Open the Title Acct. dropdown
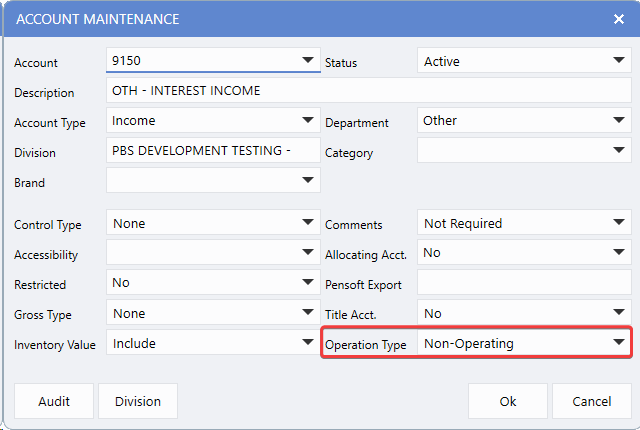640x430 pixels. (619, 314)
